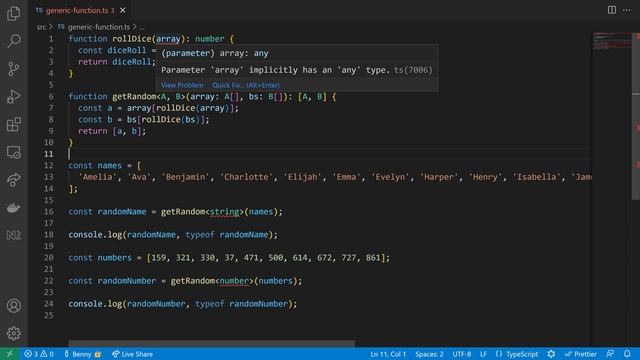
Task: Click underlined 'number' on line 22
Action: pyautogui.click(x=234, y=281)
